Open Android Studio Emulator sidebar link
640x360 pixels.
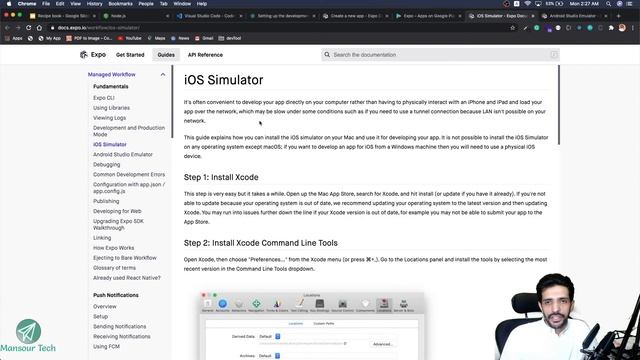pyautogui.click(x=123, y=155)
